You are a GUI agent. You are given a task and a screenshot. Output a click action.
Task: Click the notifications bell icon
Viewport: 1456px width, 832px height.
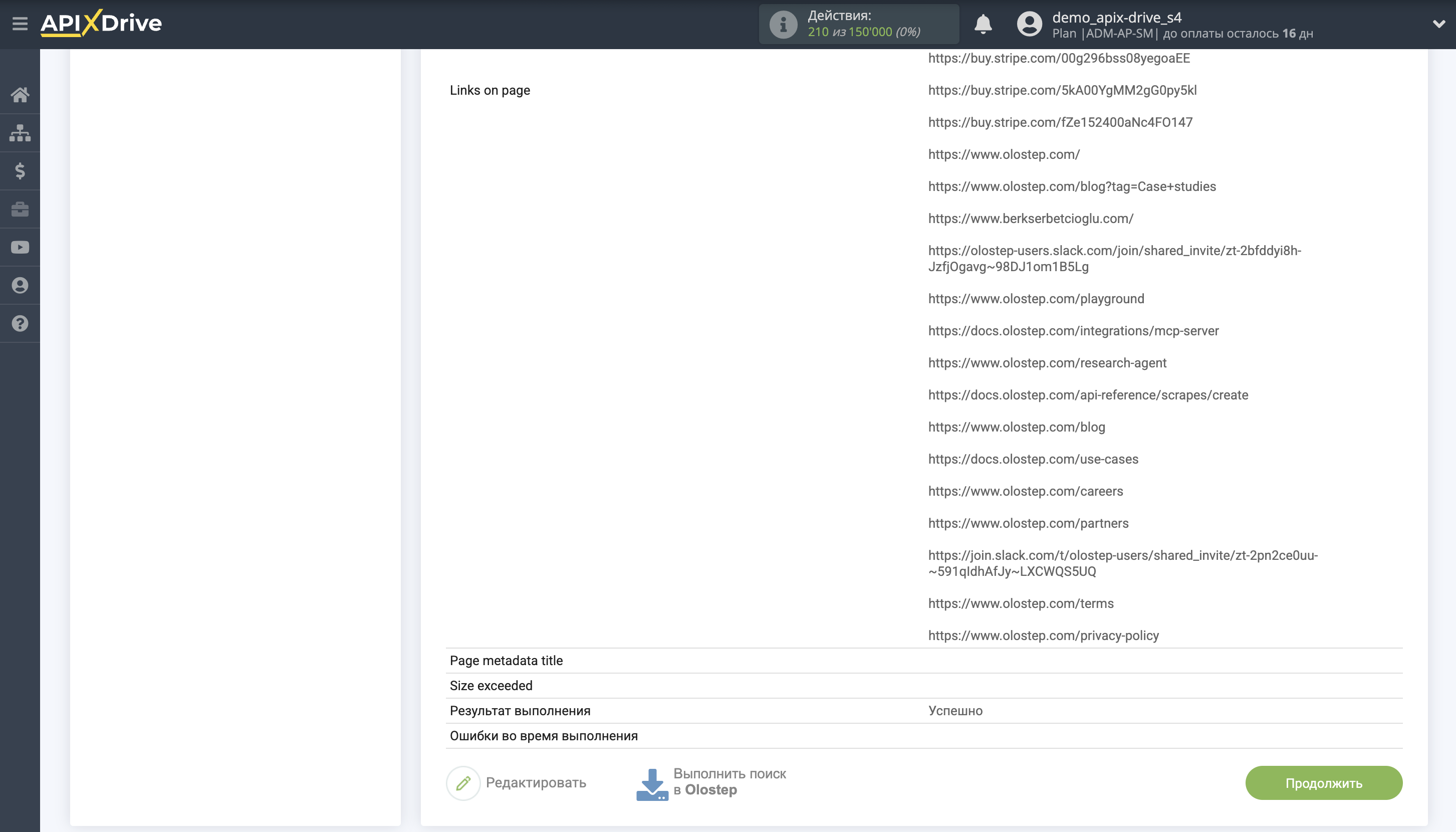983,24
